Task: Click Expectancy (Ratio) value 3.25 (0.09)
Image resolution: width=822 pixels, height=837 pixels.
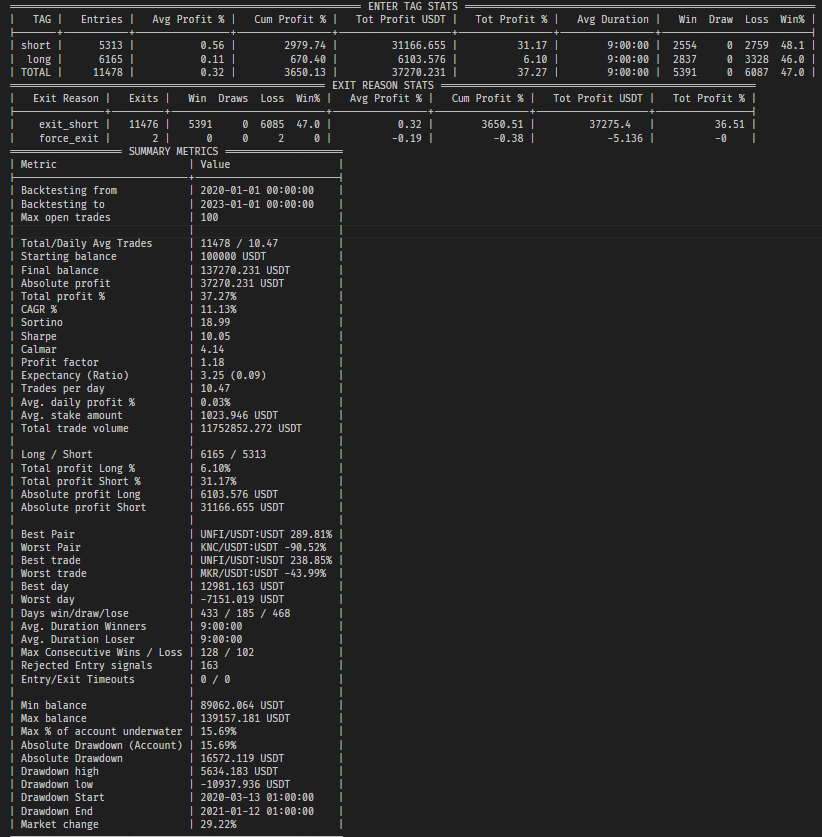Action: 233,375
